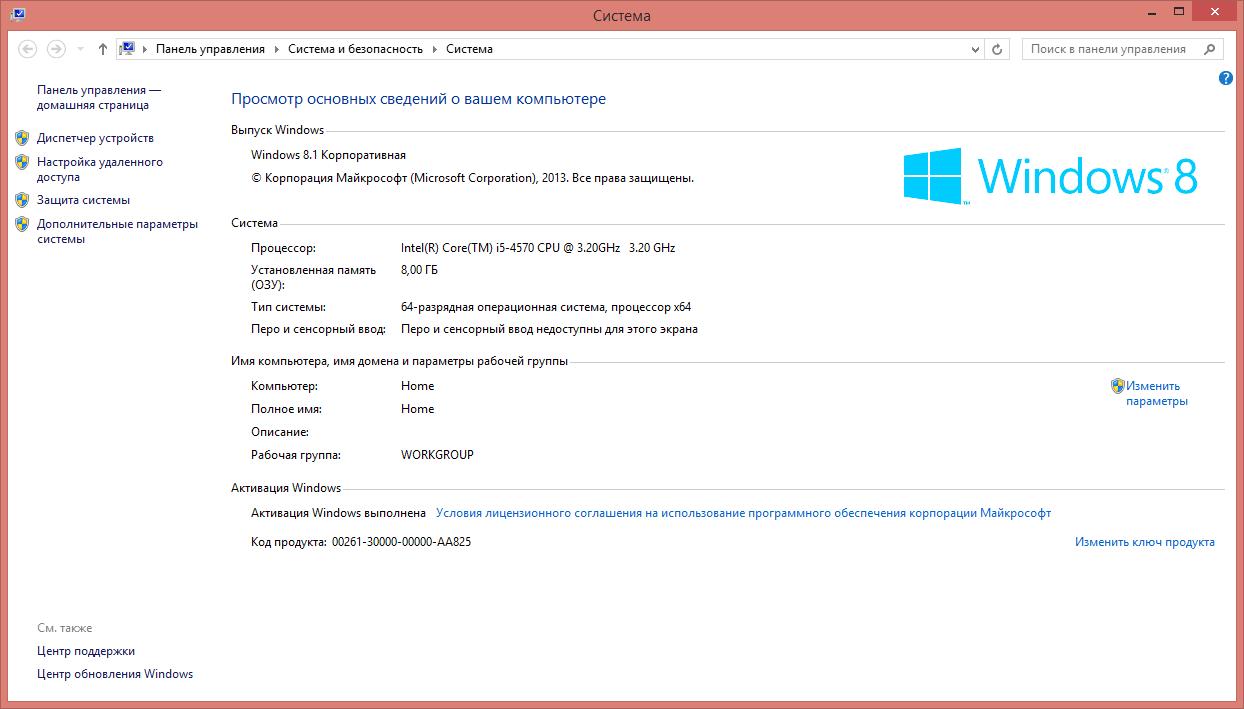Click Изменить ключ продукта link
The width and height of the screenshot is (1244, 709).
(1145, 542)
